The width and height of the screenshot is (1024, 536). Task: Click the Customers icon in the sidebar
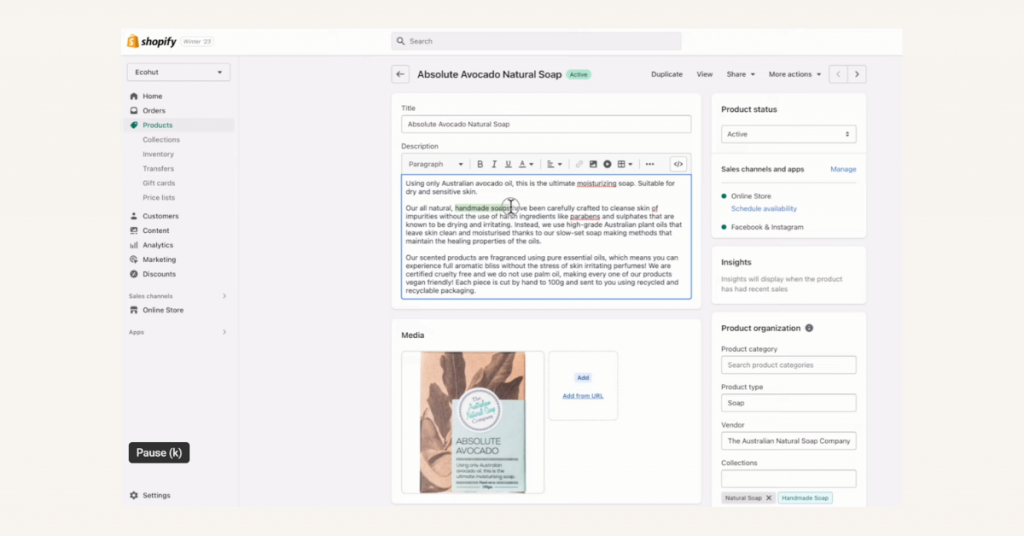point(134,216)
